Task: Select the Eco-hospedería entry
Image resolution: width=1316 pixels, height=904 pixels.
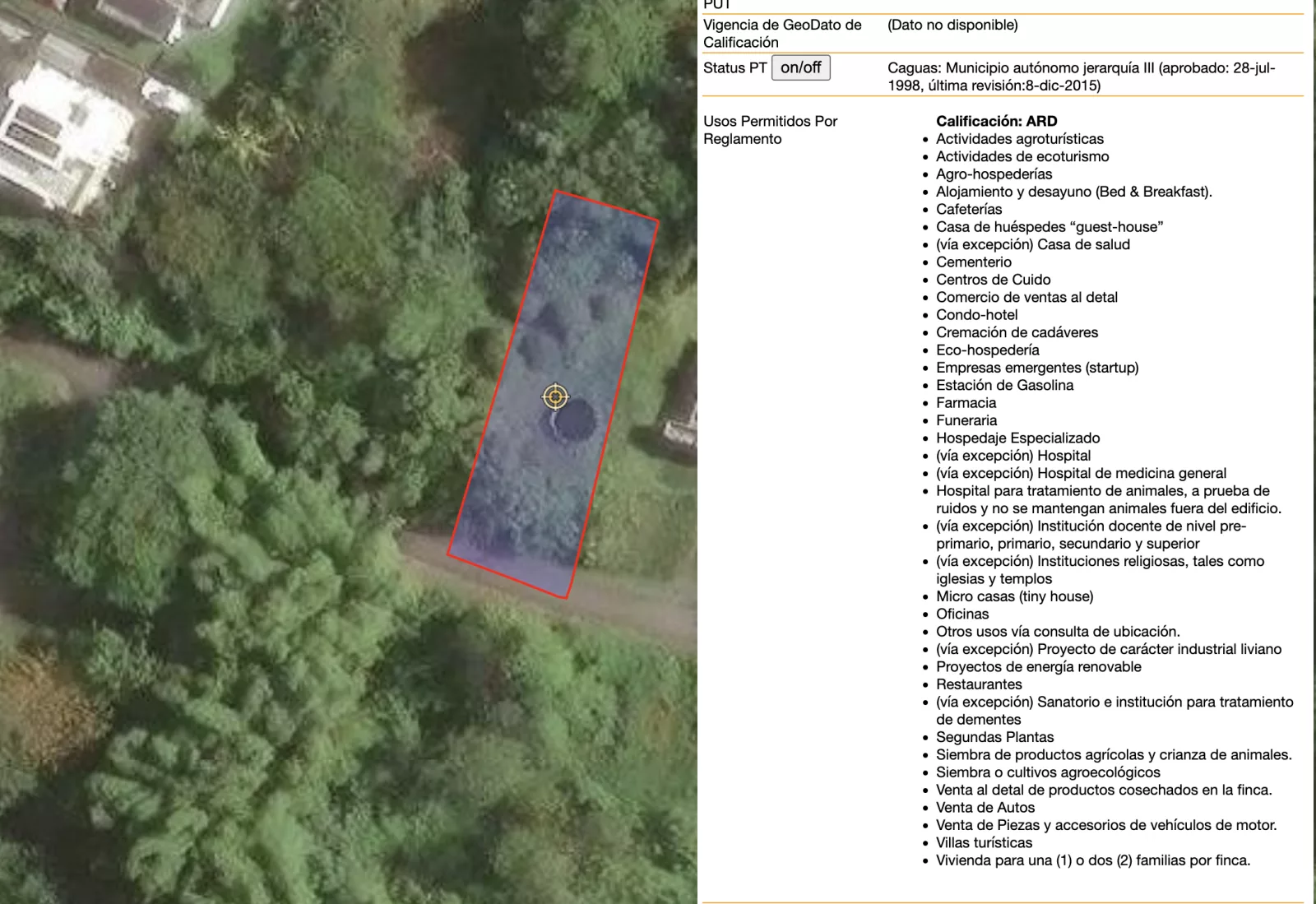Action: (988, 350)
